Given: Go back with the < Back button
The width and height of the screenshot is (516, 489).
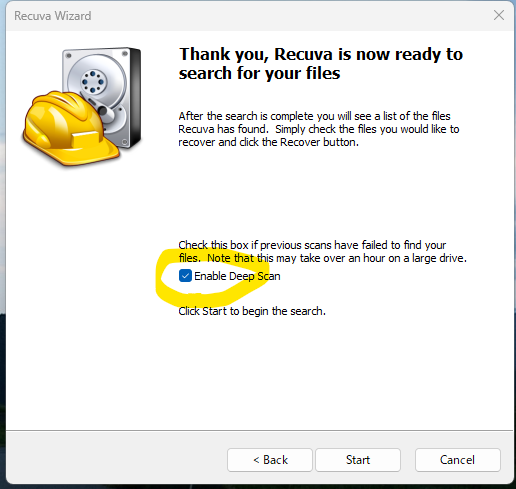Looking at the screenshot, I should coord(270,460).
